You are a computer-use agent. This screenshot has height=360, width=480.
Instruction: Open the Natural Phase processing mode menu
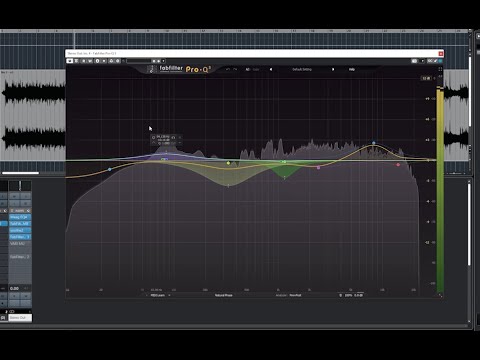click(x=223, y=295)
